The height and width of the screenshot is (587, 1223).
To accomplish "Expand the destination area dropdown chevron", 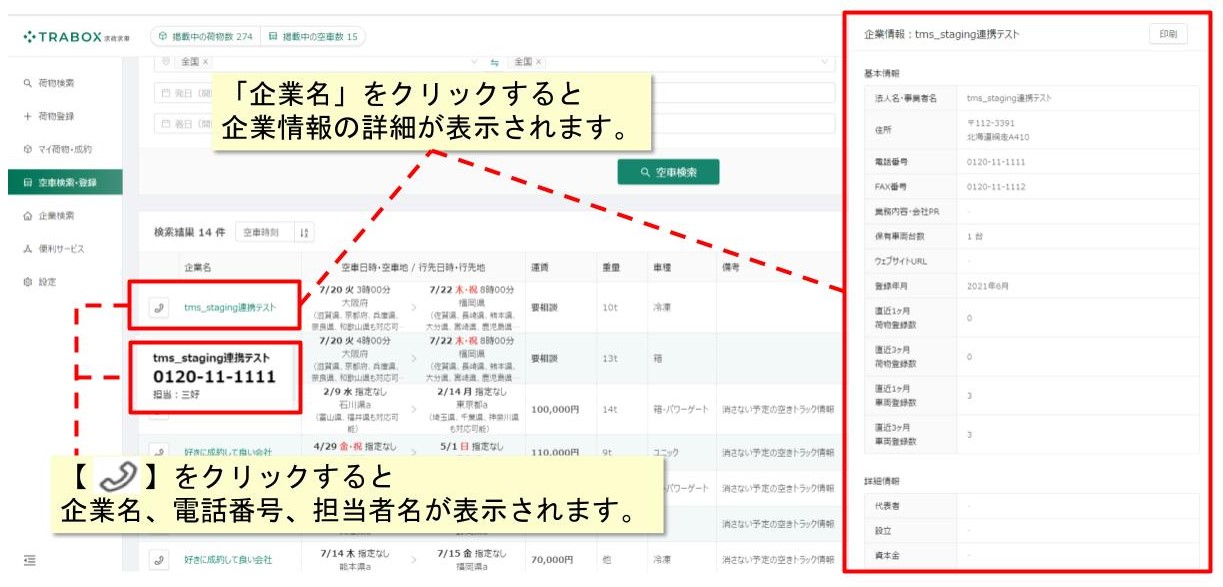I will 824,62.
